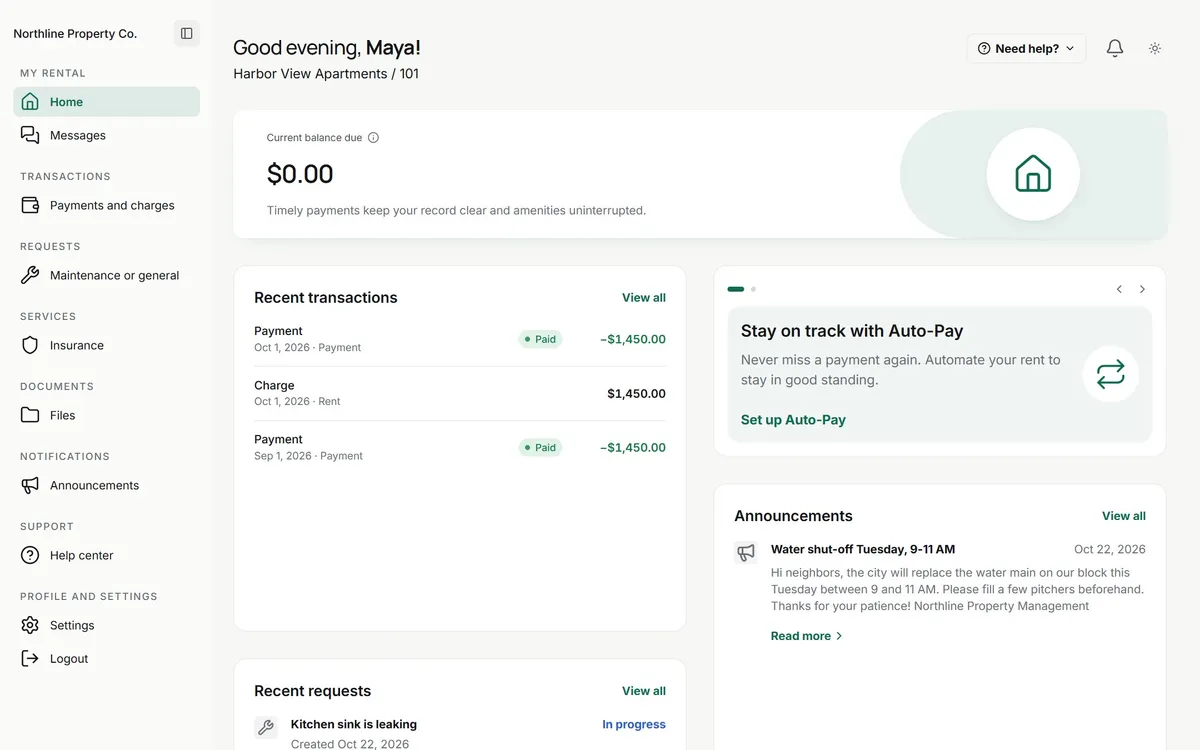This screenshot has width=1200, height=750.
Task: Click the Maintenance wrench icon in sidebar
Action: pyautogui.click(x=30, y=275)
